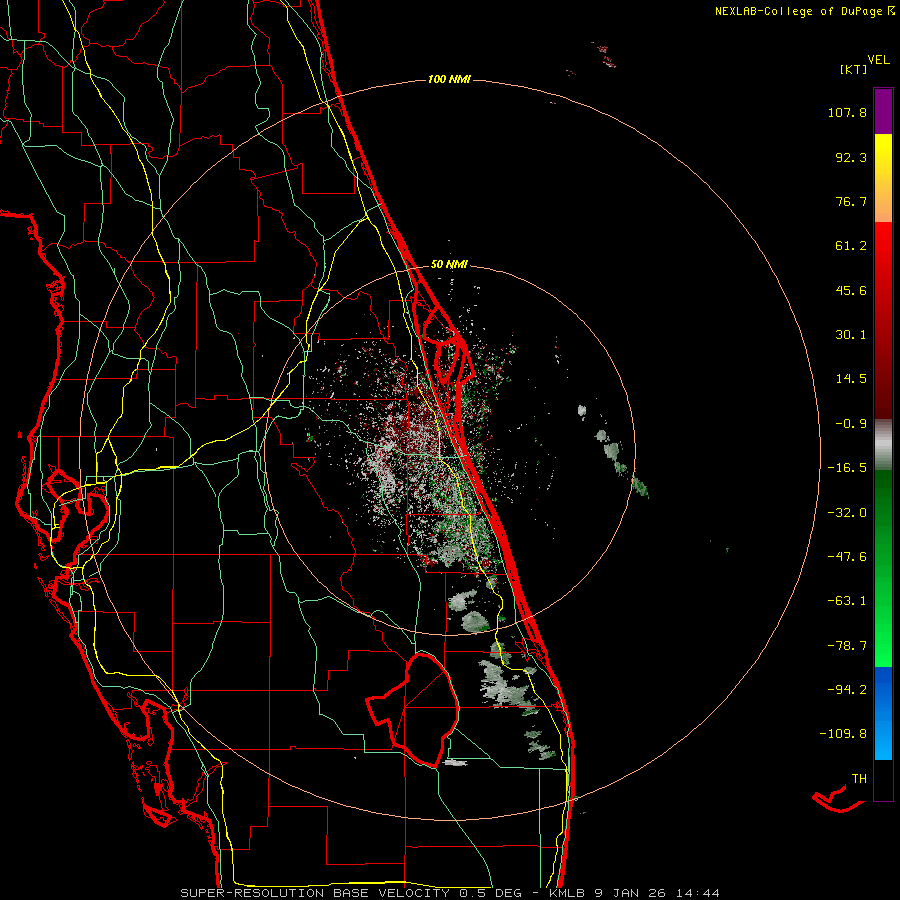Click the -63.1 velocity scale value
This screenshot has height=900, width=900.
(x=847, y=601)
